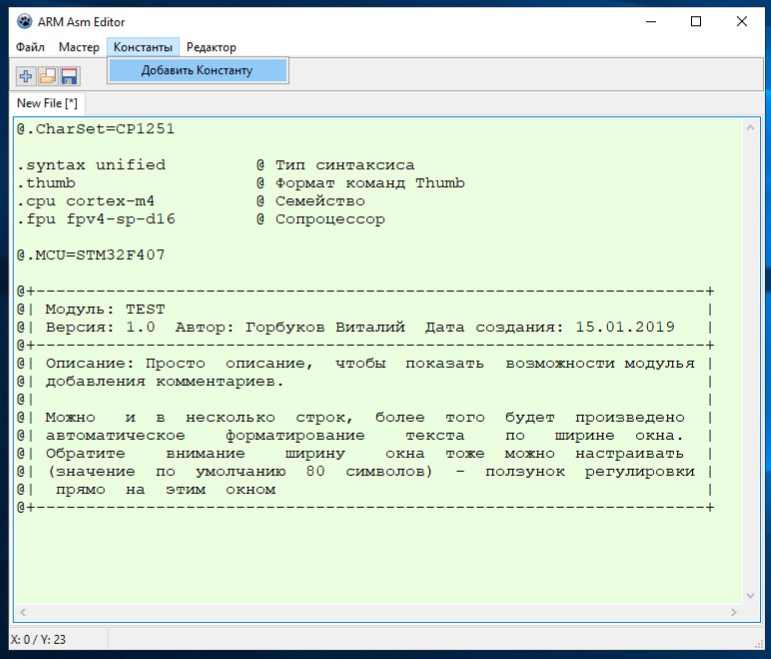Click the window resize grip in corner
This screenshot has width=771, height=659.
tap(758, 644)
